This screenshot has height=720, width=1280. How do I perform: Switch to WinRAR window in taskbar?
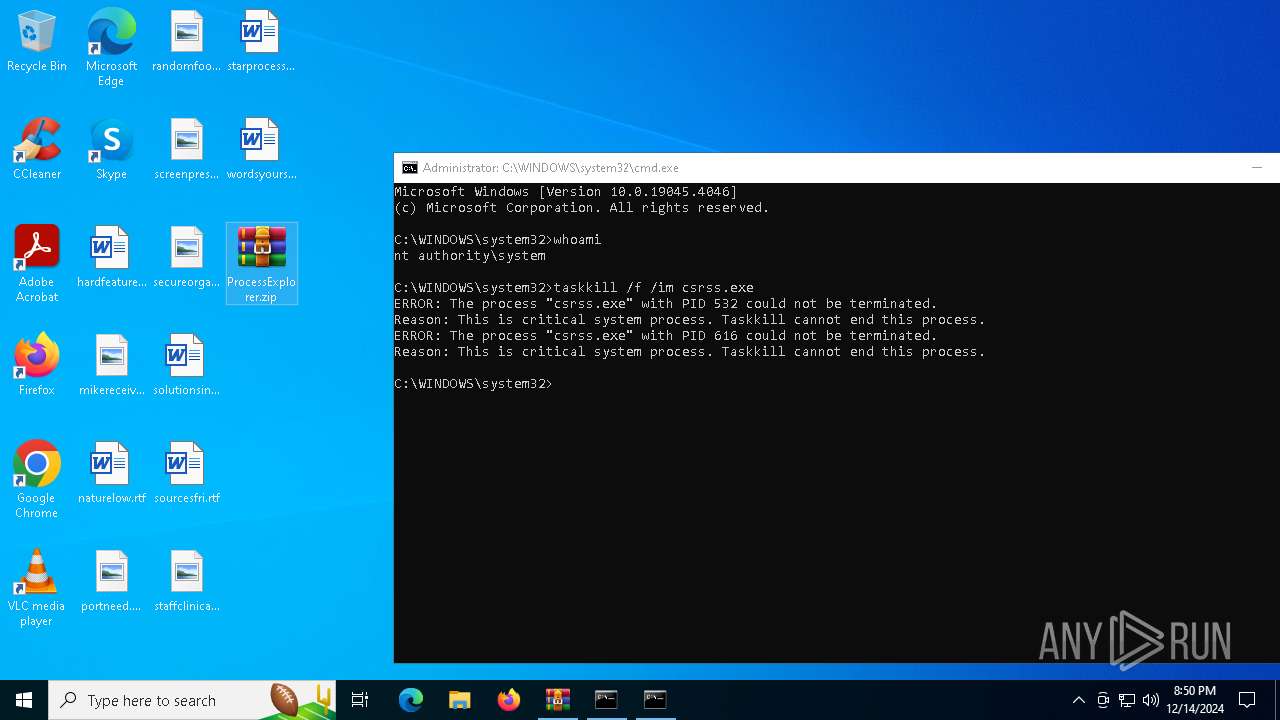click(557, 700)
